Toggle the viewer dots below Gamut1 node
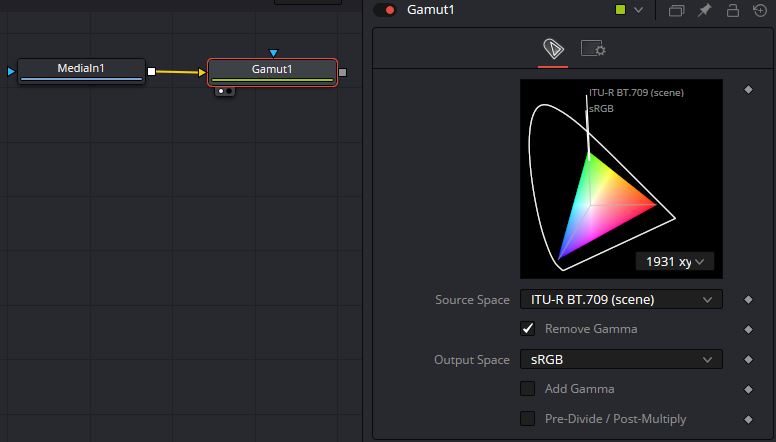The image size is (776, 442). 225,92
